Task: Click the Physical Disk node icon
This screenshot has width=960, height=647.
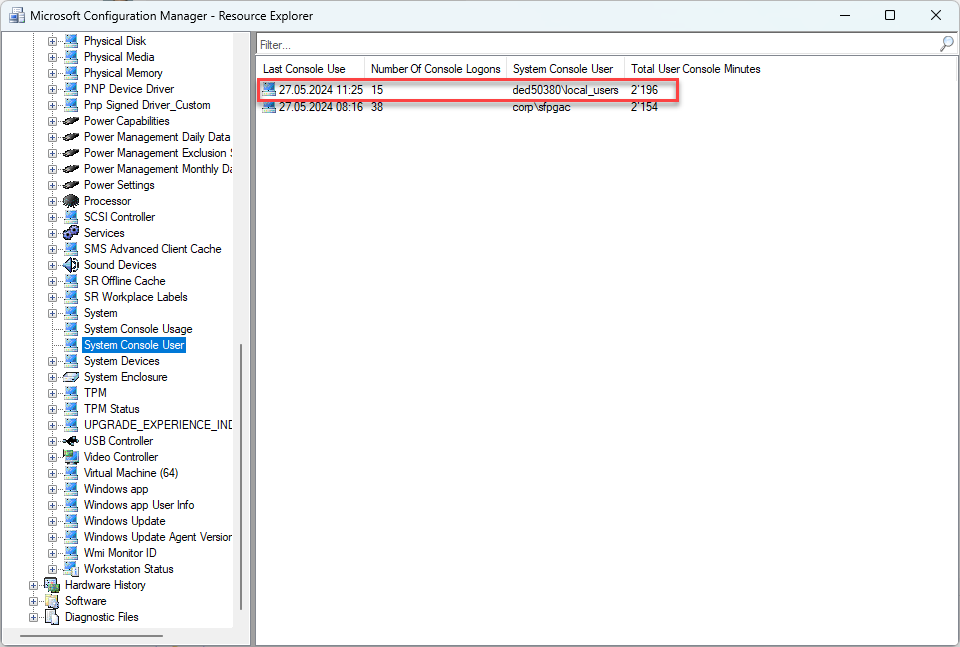Action: pos(71,41)
